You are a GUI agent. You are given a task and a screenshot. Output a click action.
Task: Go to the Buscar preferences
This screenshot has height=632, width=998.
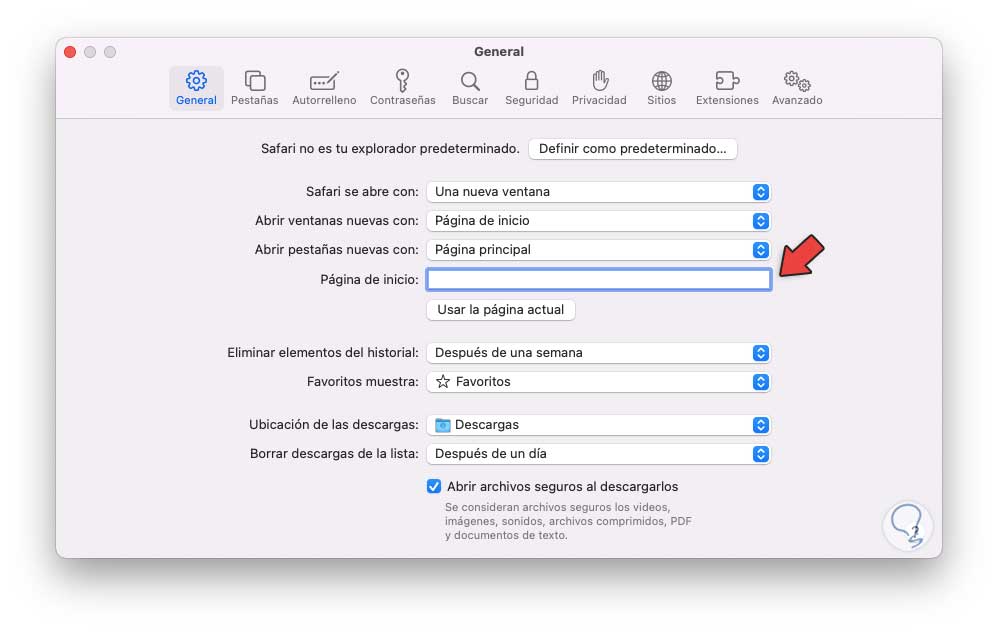(470, 88)
